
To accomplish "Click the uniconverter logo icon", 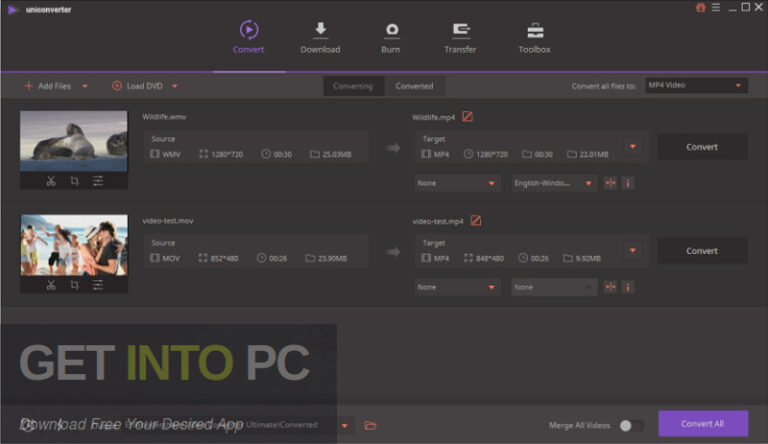I will [12, 9].
